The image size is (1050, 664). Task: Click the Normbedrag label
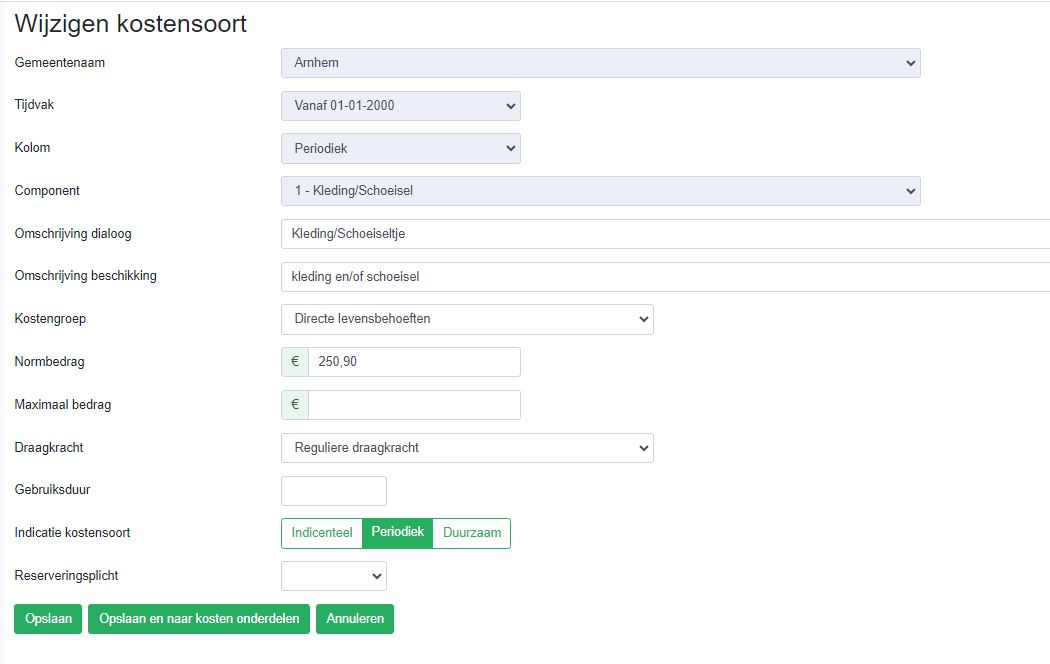50,362
